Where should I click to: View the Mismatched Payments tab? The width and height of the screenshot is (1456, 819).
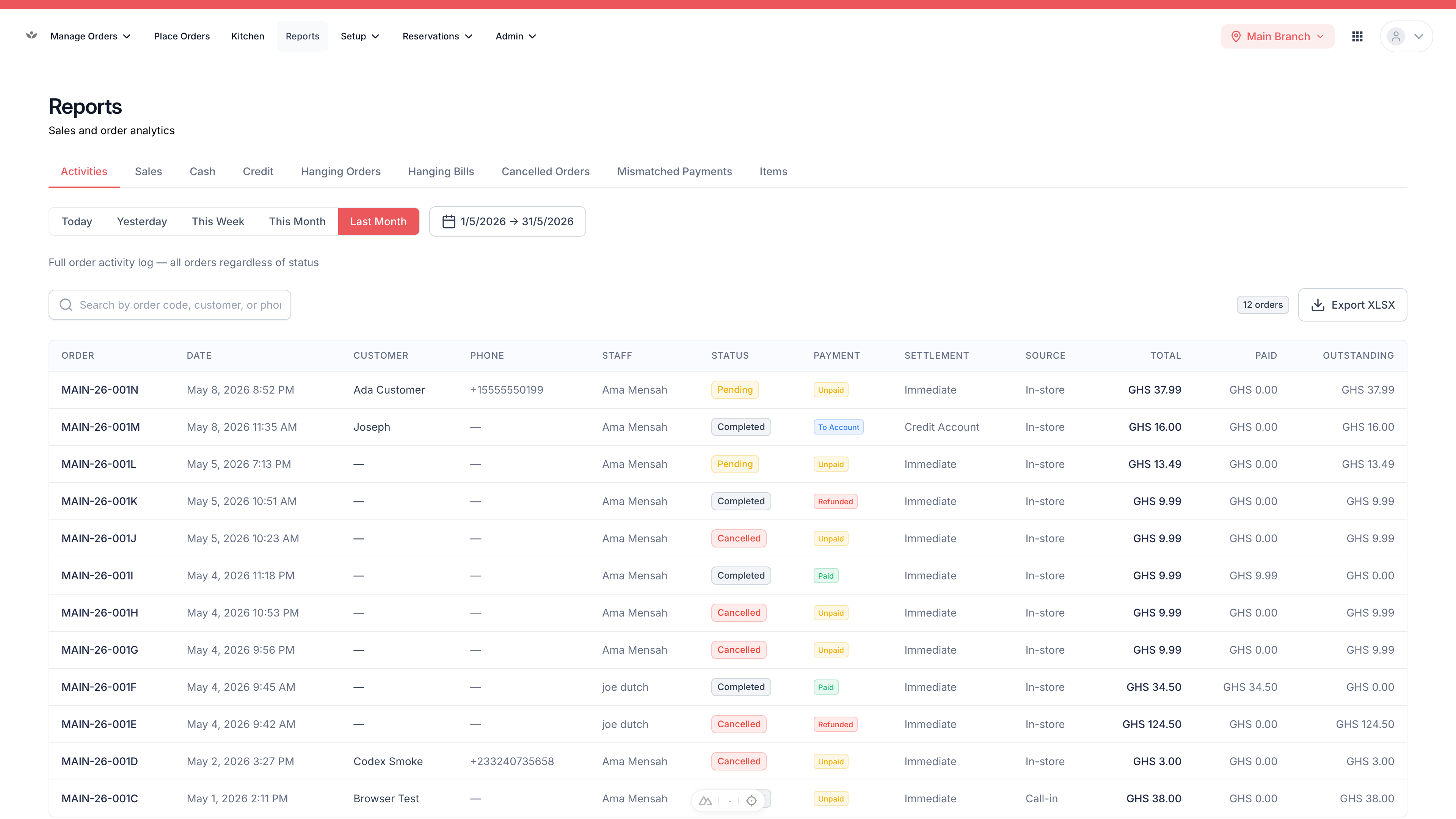(x=674, y=171)
